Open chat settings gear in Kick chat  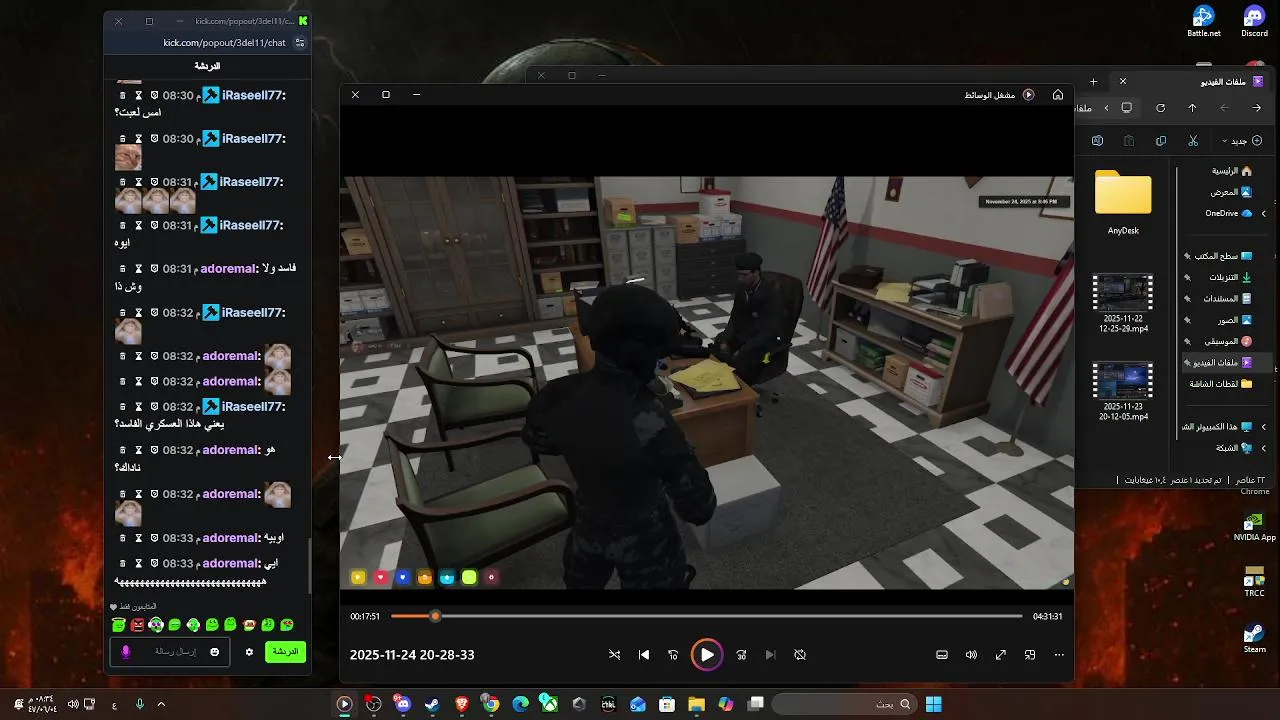pos(249,652)
